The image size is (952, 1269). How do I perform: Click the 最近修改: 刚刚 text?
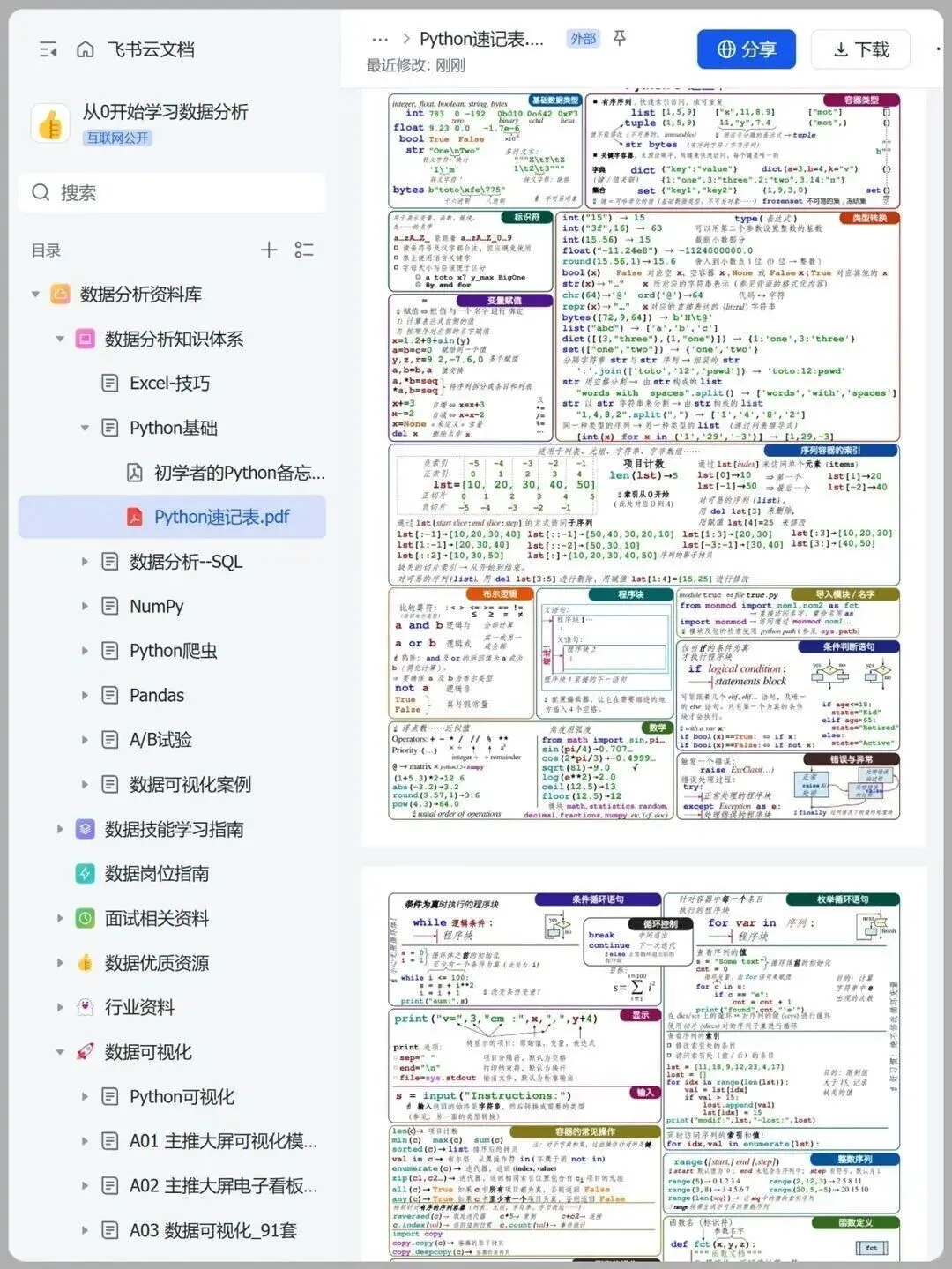point(415,65)
